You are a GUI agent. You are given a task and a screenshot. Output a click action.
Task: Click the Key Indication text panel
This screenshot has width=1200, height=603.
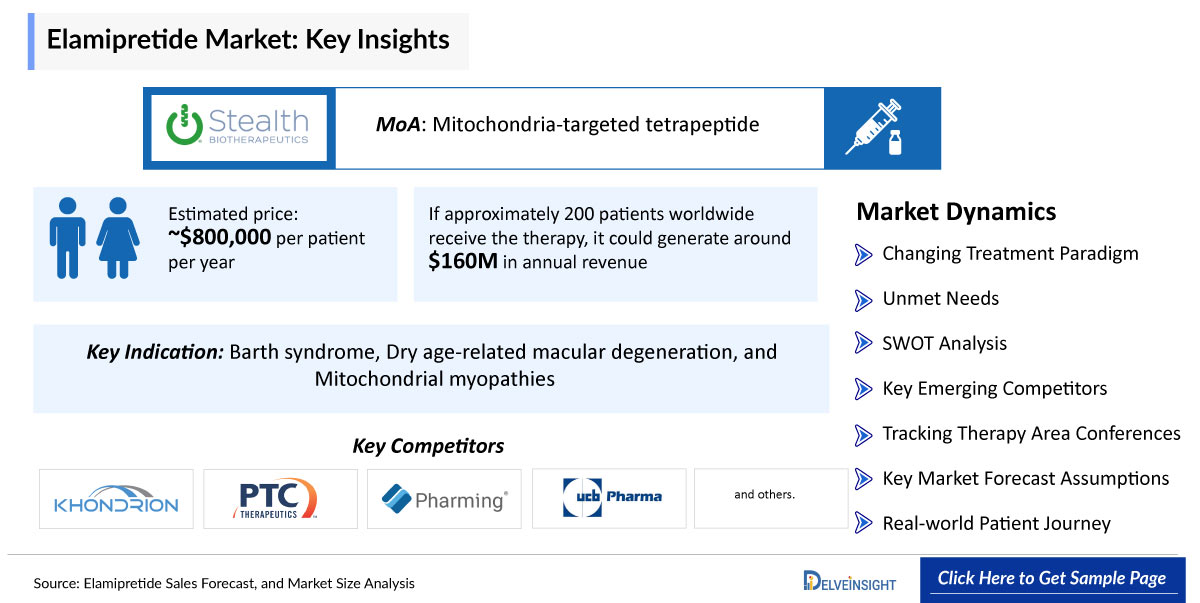(431, 366)
